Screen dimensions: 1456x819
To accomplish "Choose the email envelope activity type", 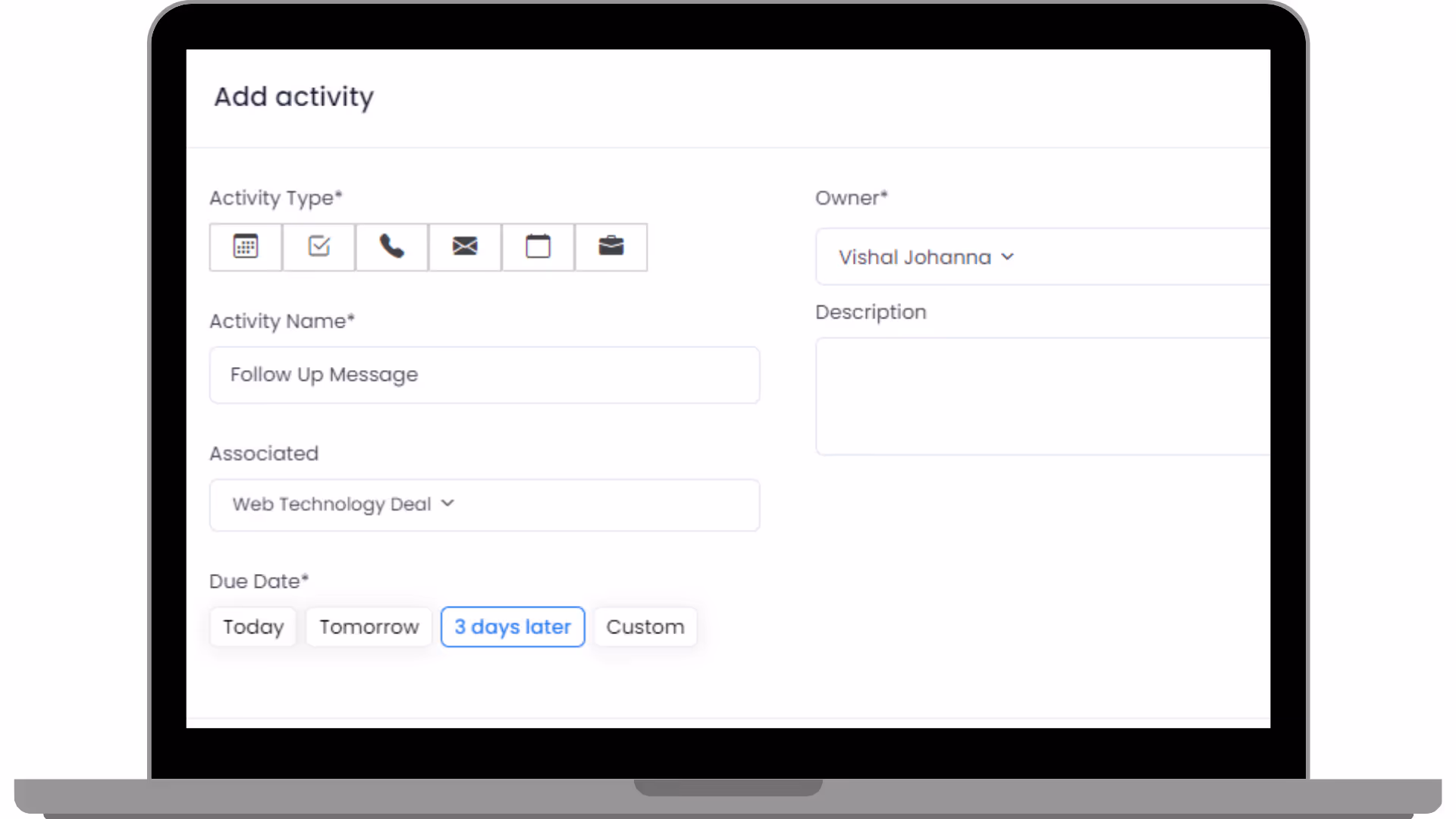I will (x=465, y=246).
